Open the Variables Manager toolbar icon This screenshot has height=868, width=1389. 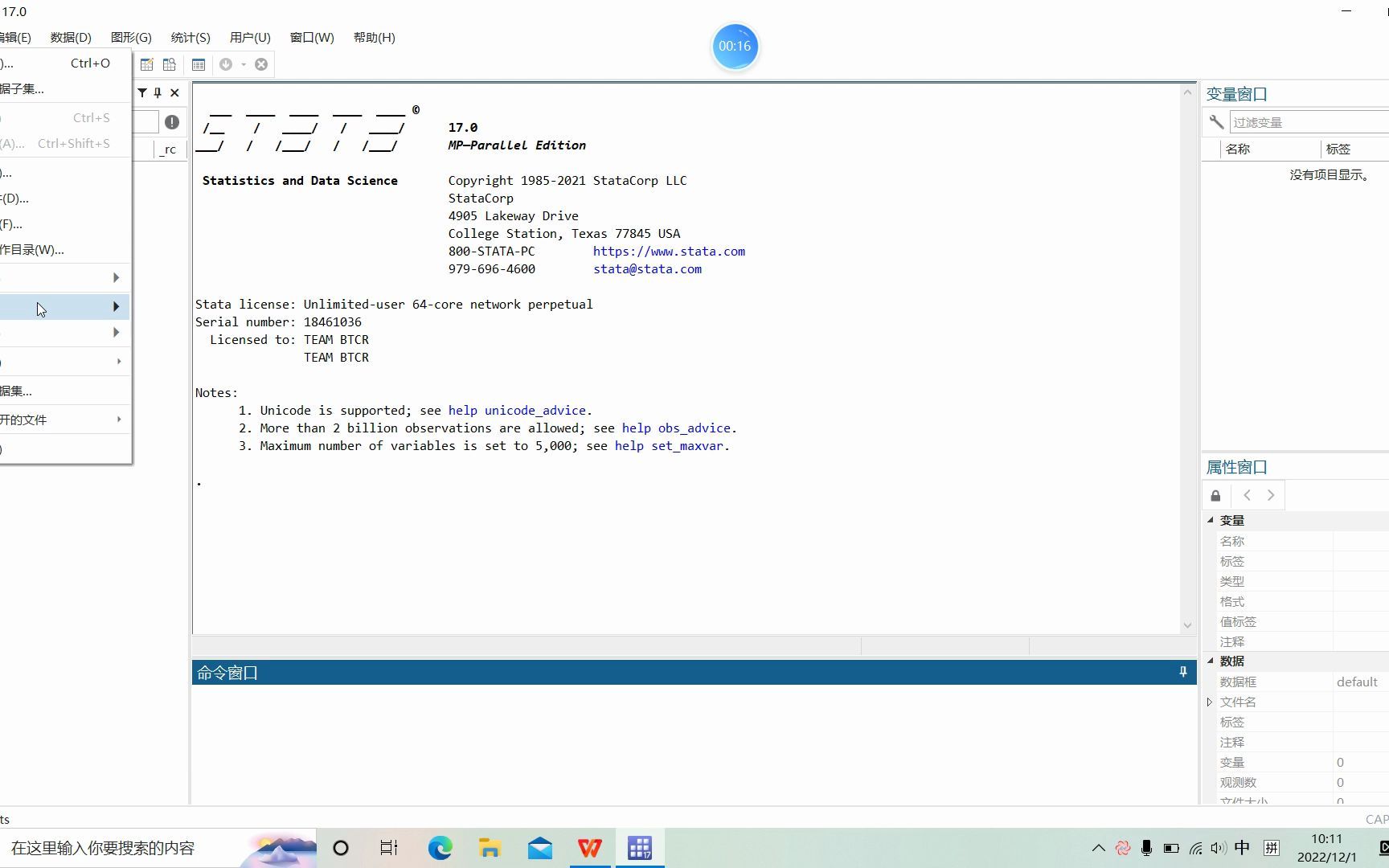point(199,64)
